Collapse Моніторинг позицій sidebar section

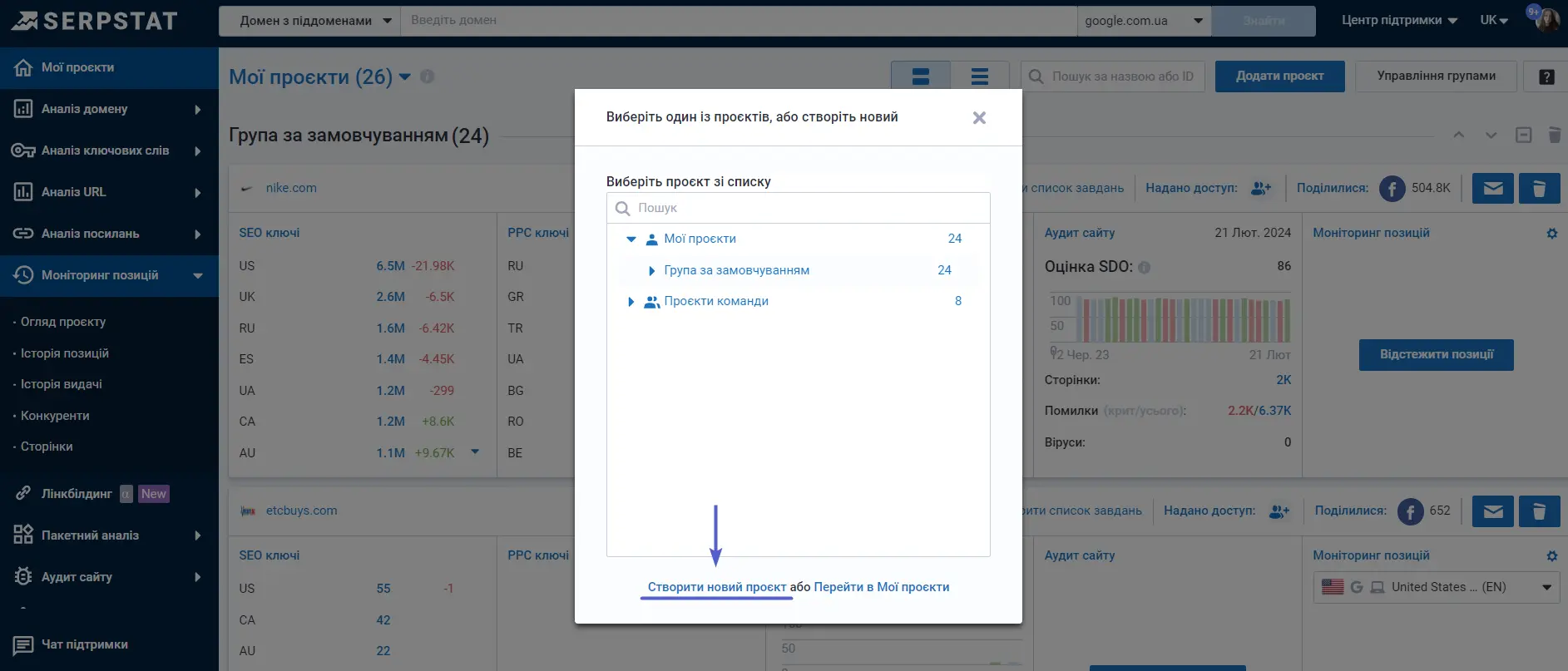[x=109, y=275]
